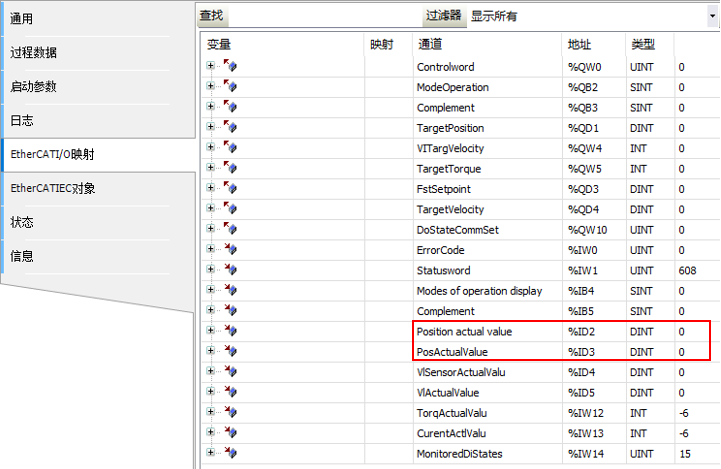Click the output variable icon in TargetVelocity row
Image resolution: width=721 pixels, height=469 pixels.
pos(230,208)
